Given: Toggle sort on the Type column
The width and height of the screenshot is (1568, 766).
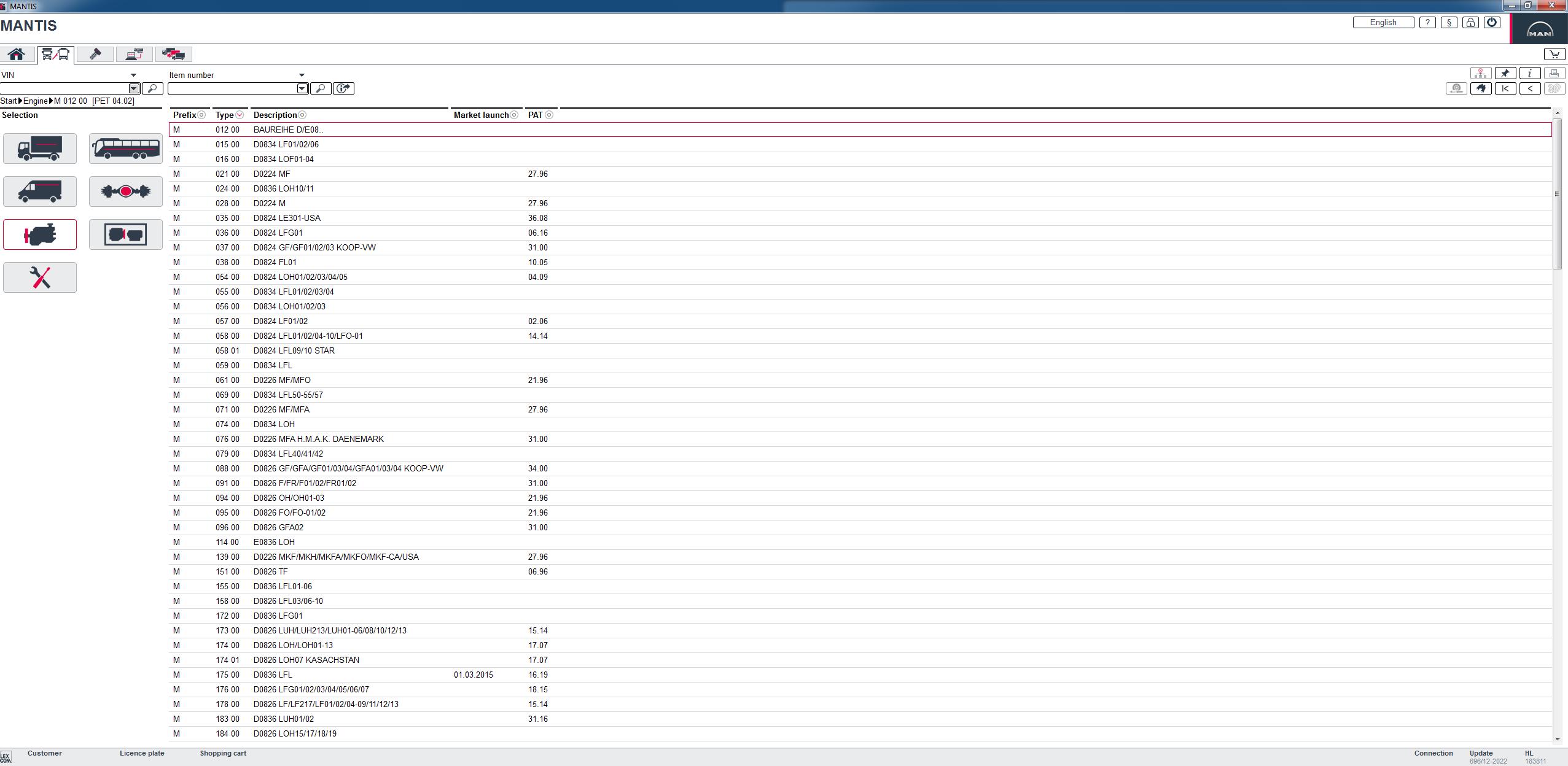Looking at the screenshot, I should click(x=240, y=115).
